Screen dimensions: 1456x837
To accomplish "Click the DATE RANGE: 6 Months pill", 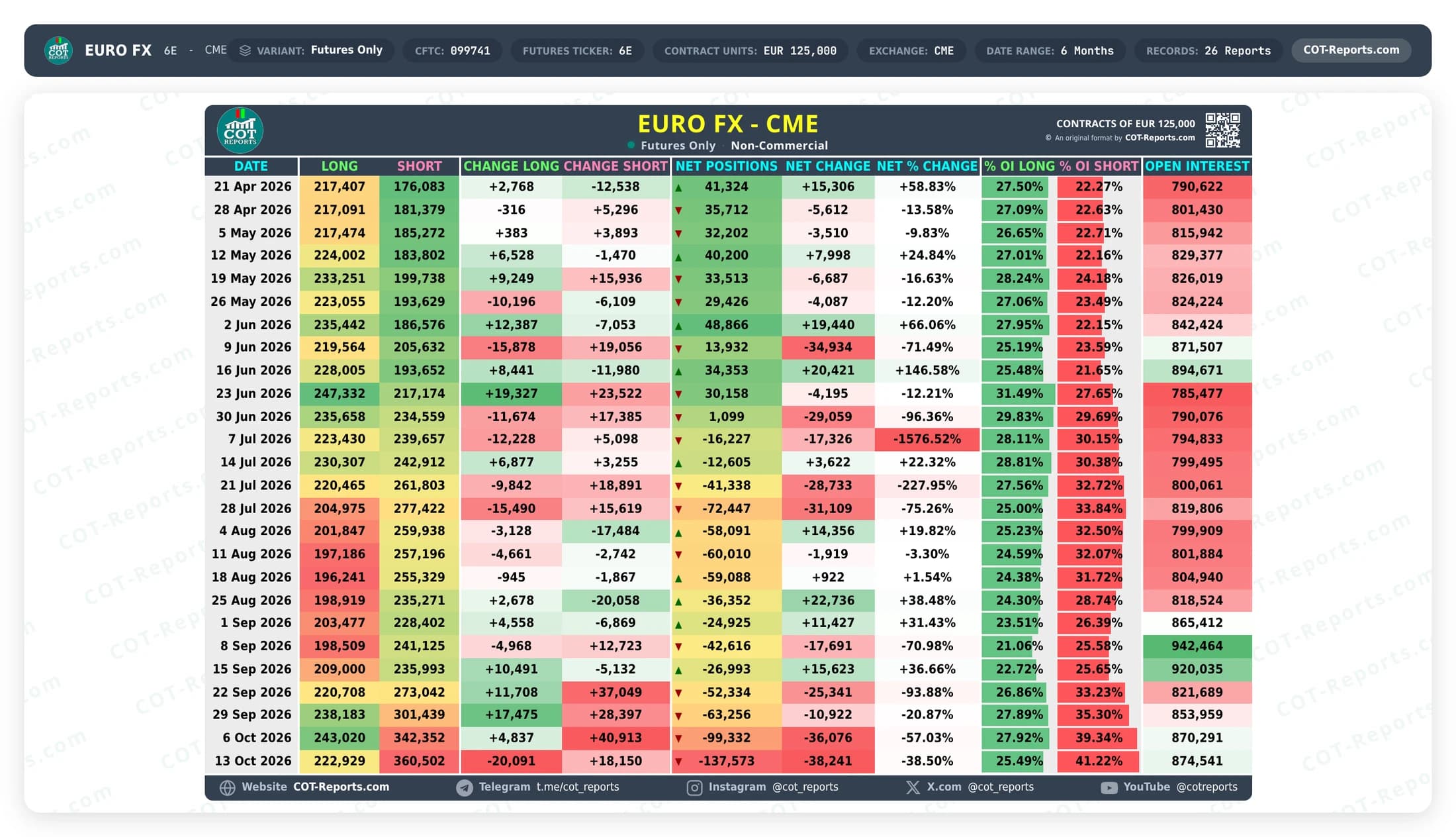I will [1050, 50].
